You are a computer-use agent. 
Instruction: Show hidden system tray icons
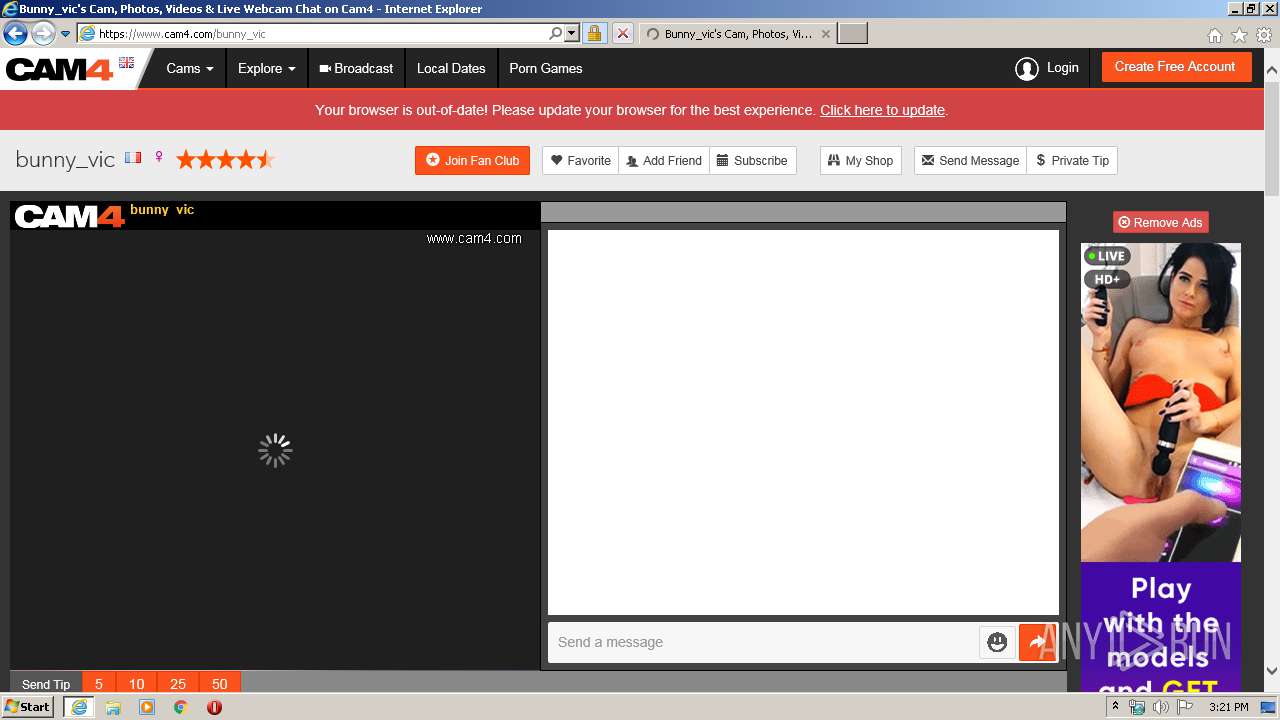[x=1115, y=707]
